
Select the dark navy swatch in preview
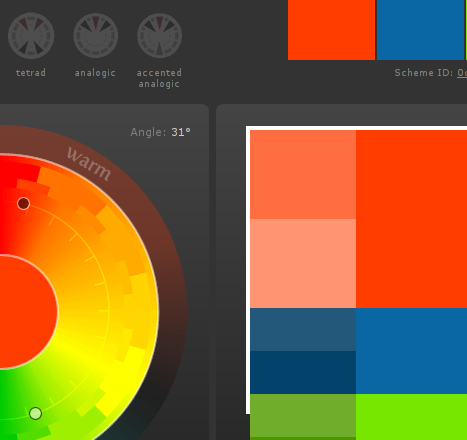click(x=303, y=372)
